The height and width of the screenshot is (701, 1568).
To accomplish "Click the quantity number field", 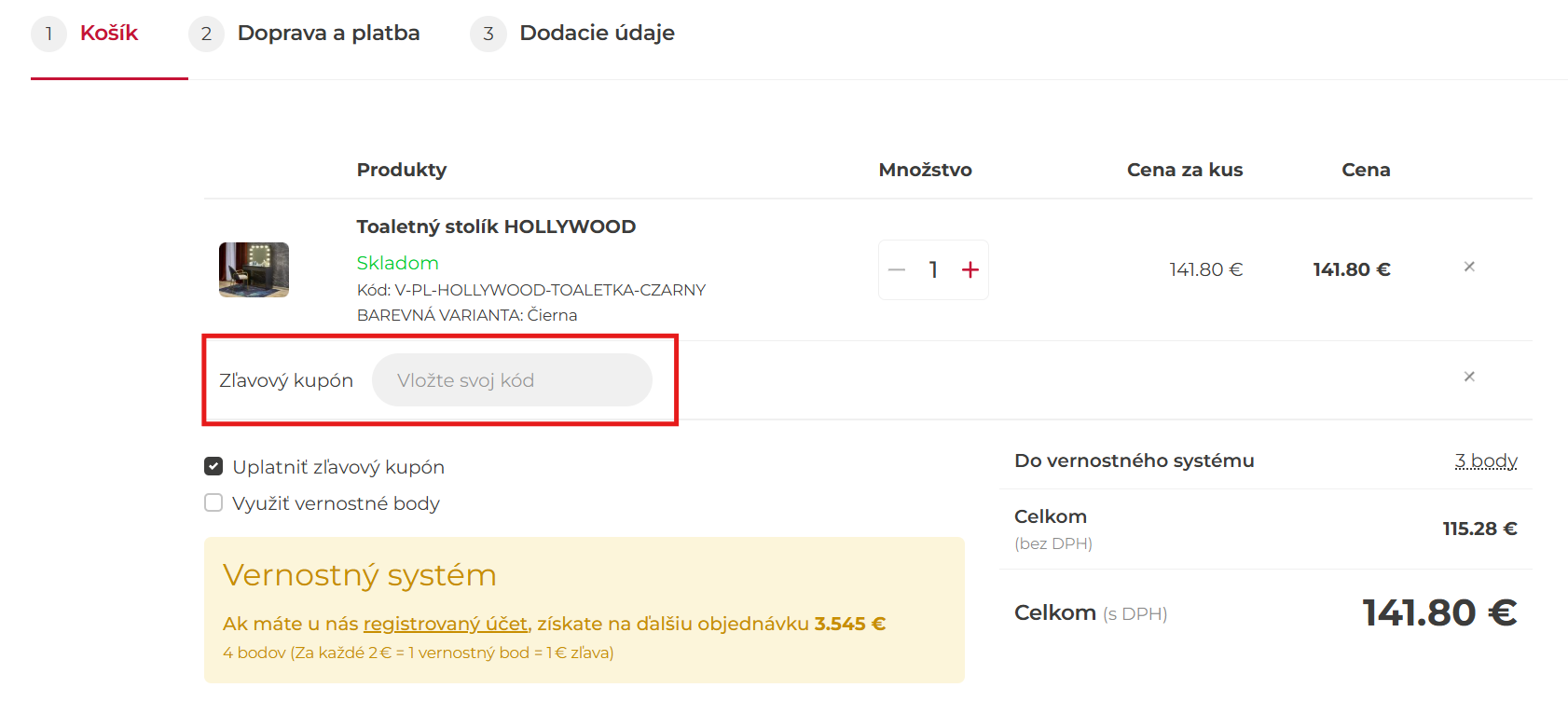I will point(933,269).
